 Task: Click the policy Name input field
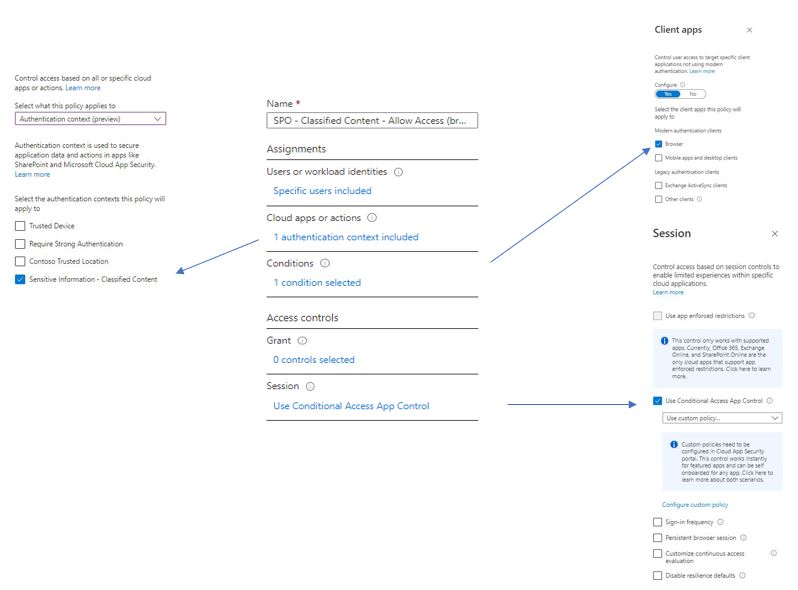point(372,121)
